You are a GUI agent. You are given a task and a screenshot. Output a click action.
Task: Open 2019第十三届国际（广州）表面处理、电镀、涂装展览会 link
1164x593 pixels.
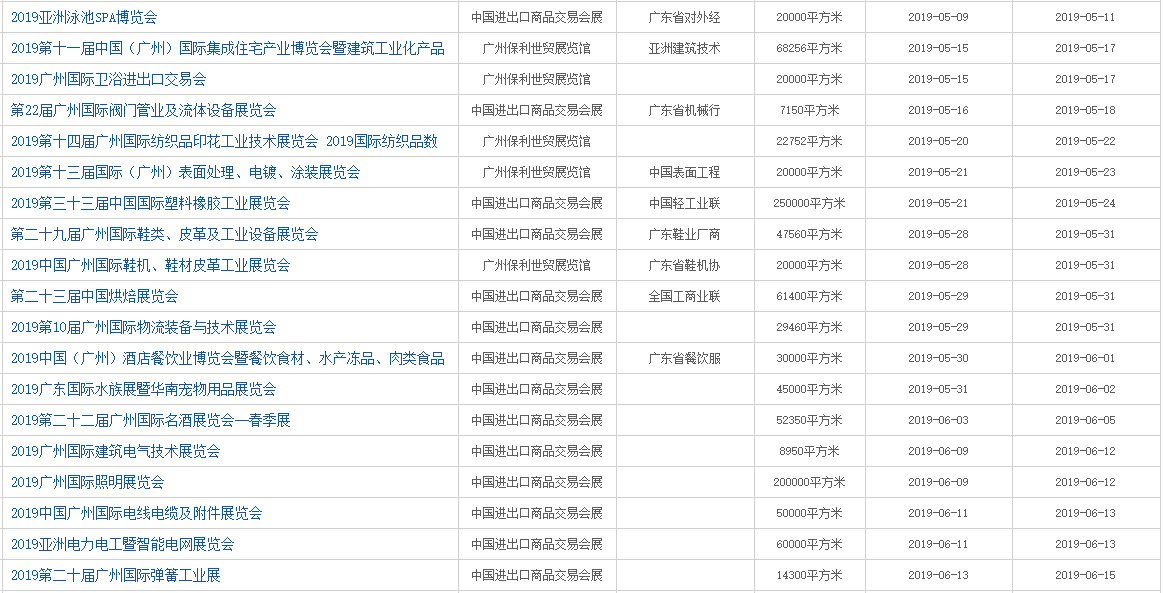[186, 172]
